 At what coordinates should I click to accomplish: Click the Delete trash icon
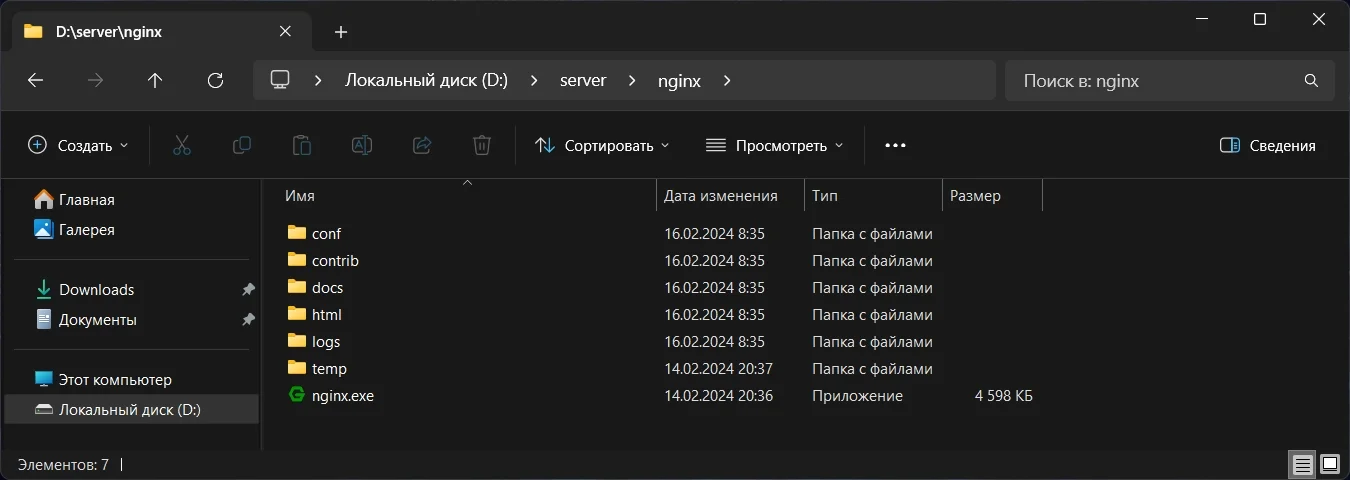click(x=481, y=145)
